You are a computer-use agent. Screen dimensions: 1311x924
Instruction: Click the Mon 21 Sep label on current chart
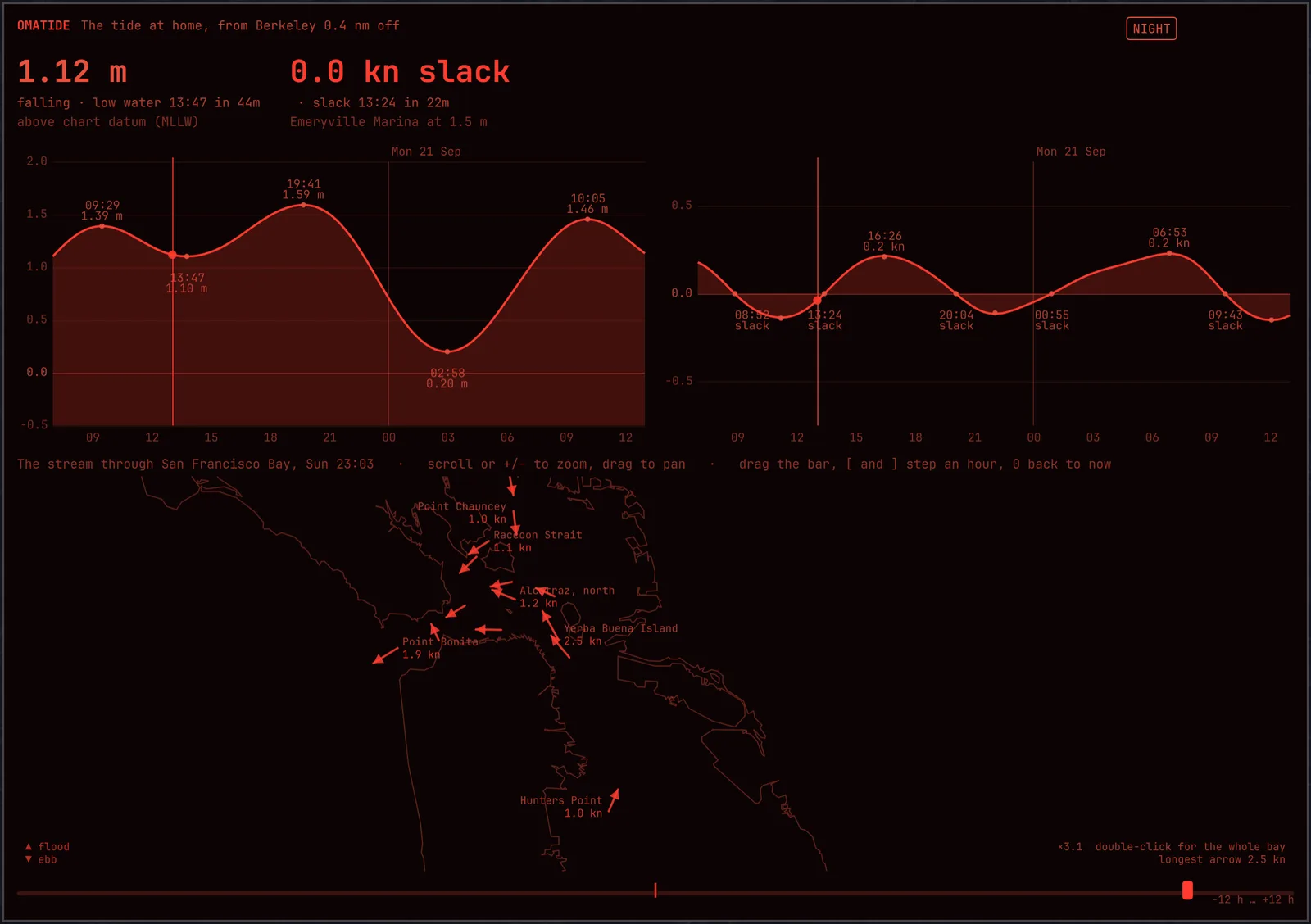pyautogui.click(x=1071, y=152)
